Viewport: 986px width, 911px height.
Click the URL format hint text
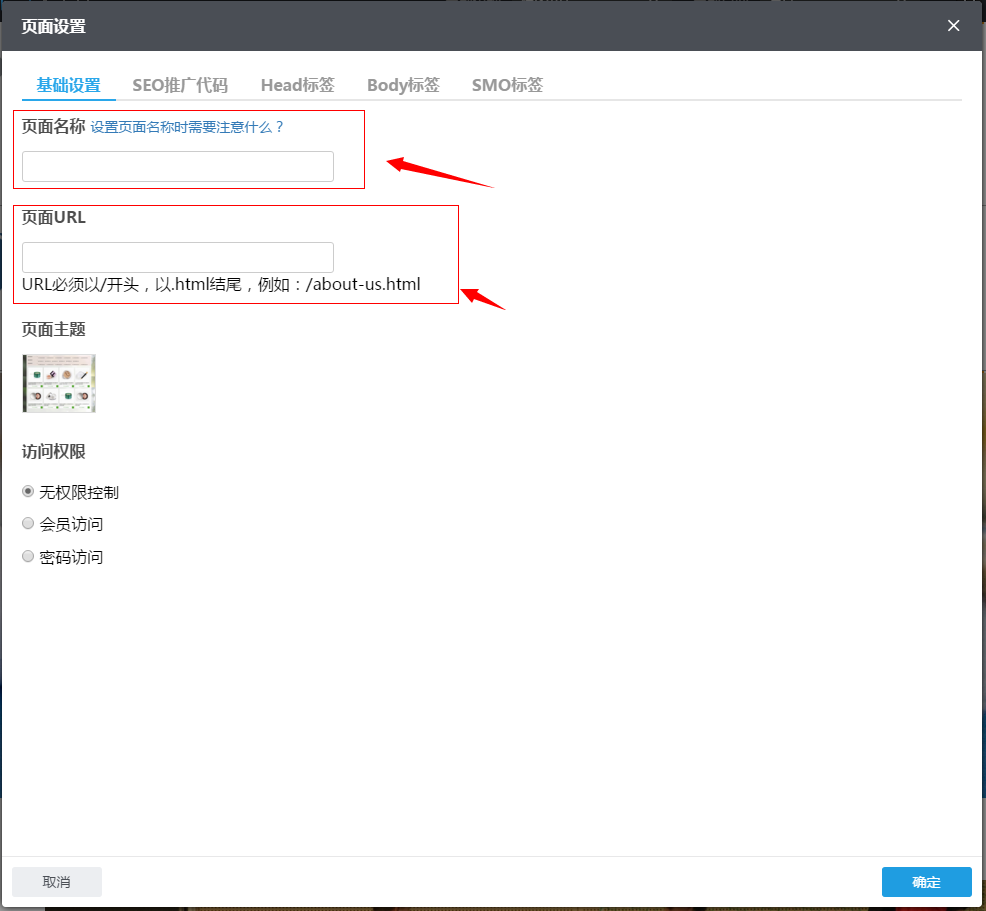point(221,284)
